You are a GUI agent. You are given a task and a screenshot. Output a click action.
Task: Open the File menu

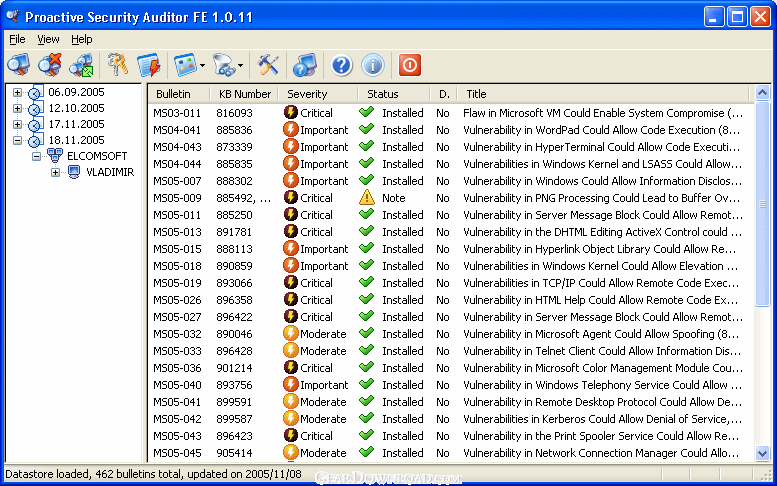point(17,39)
